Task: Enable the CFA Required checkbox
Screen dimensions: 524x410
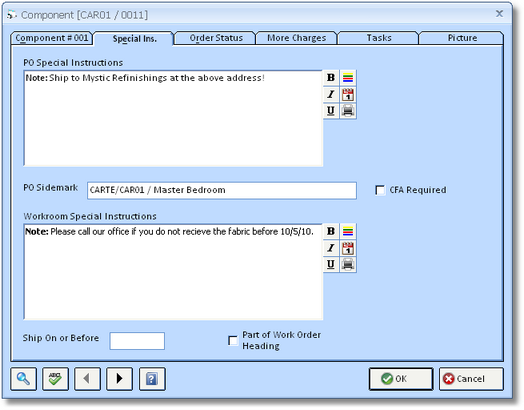Action: [x=380, y=190]
